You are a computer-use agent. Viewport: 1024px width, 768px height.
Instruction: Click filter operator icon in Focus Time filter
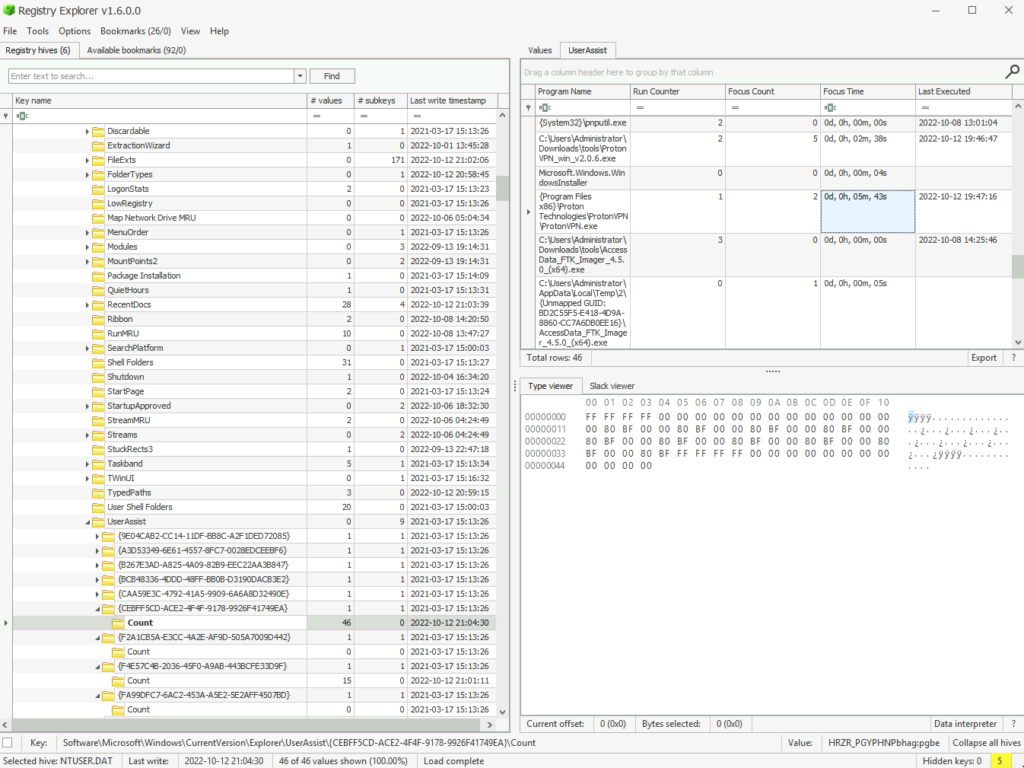click(x=829, y=107)
